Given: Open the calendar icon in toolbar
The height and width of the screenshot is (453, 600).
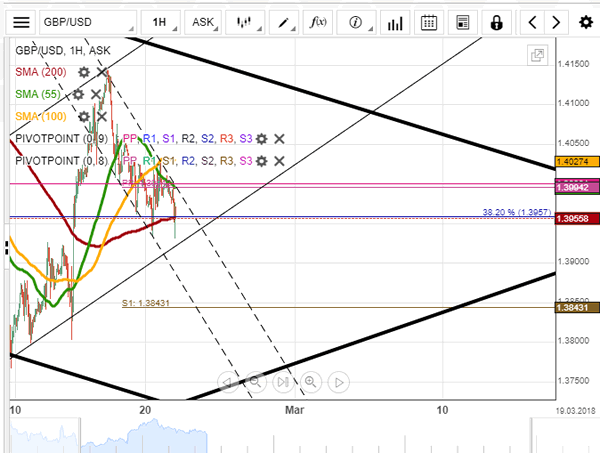Looking at the screenshot, I should click(429, 23).
